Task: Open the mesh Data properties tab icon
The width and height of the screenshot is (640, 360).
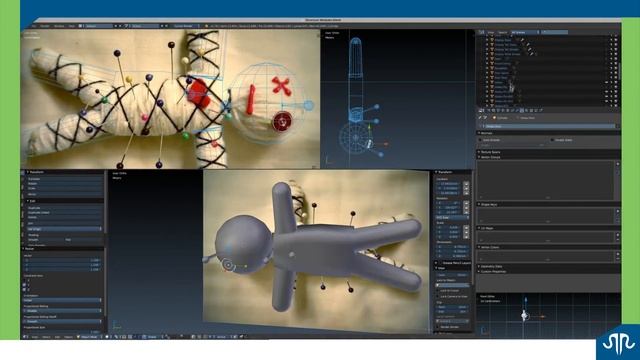Action: point(522,110)
